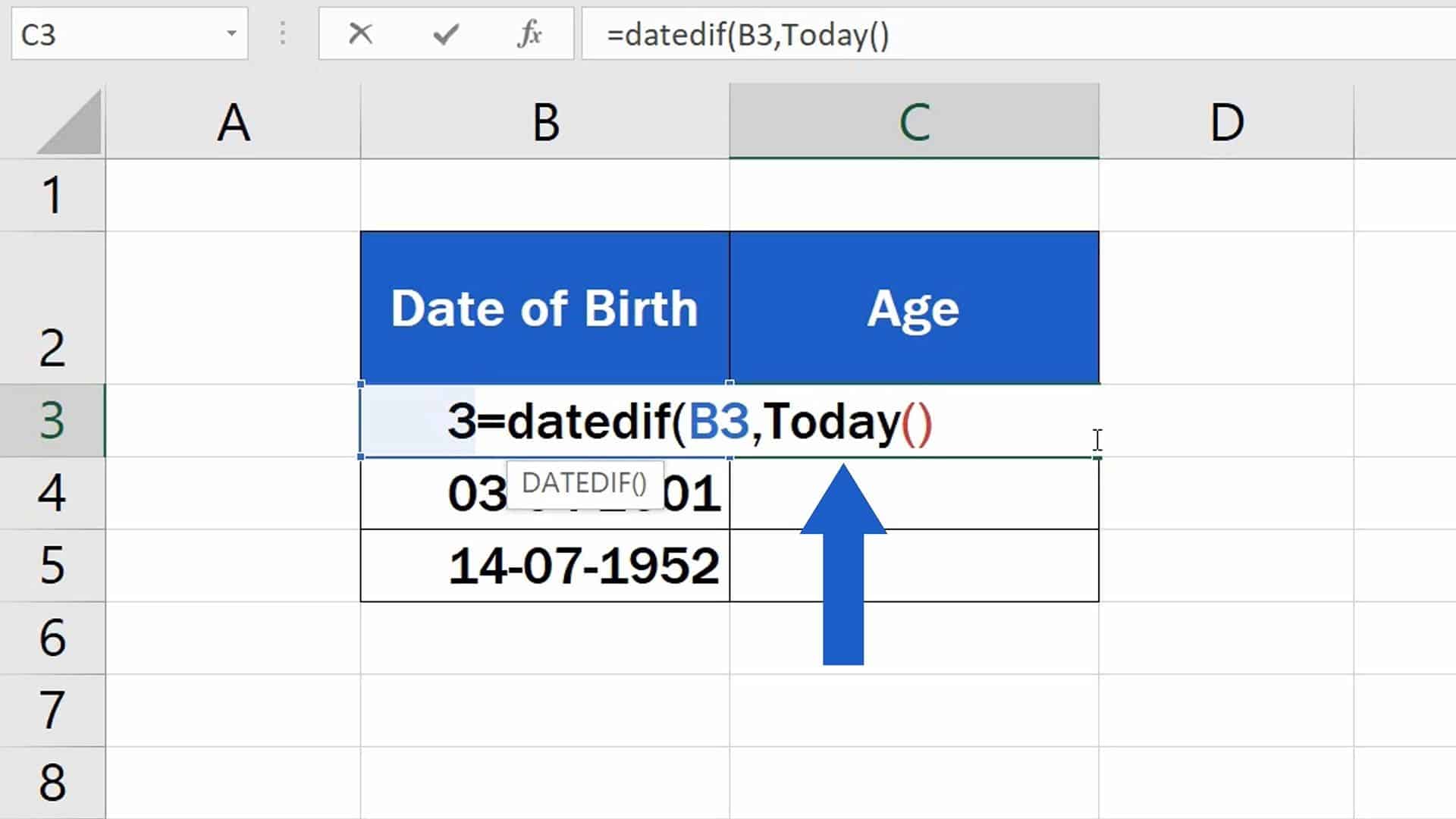Click the blue Age header cell

[914, 308]
